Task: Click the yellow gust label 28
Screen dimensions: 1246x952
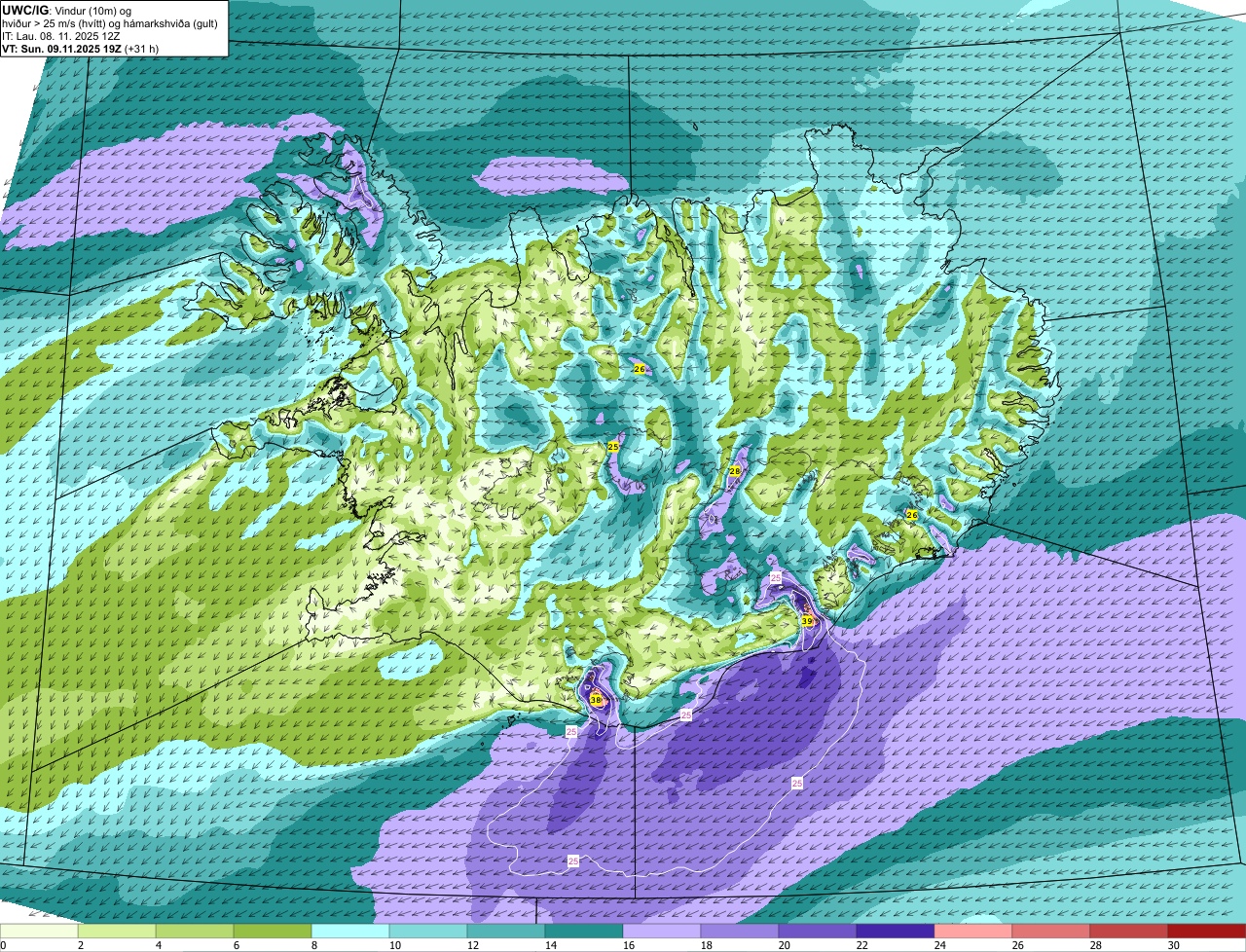Action: pyautogui.click(x=735, y=470)
